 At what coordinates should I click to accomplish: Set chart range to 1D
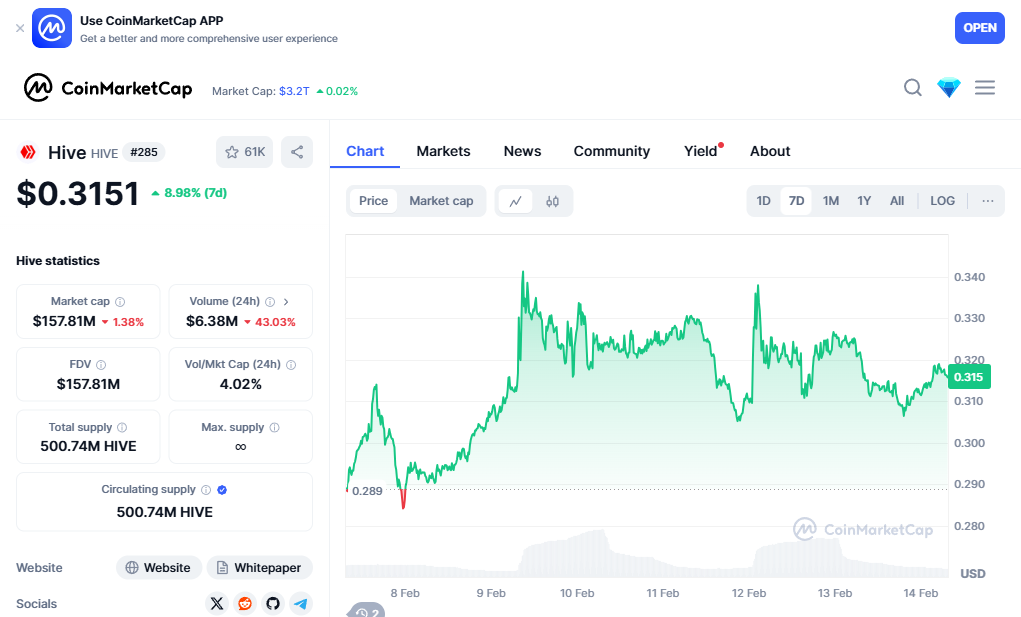pos(763,201)
